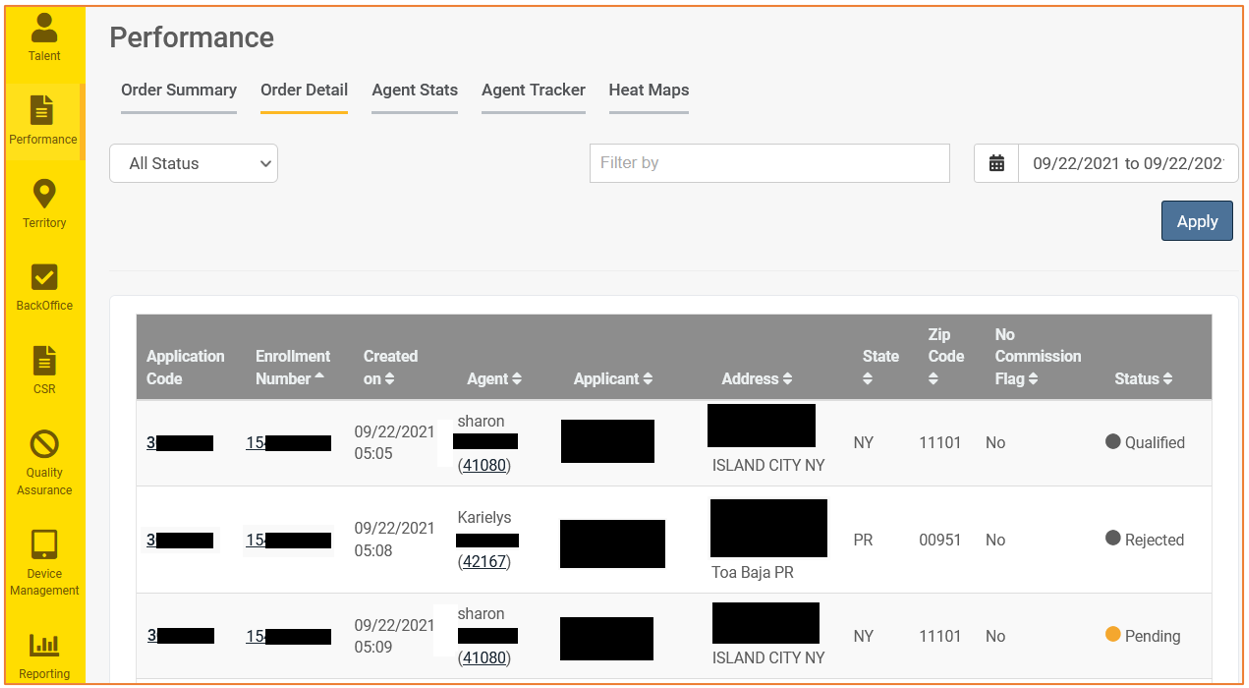Sort table by State column
The height and width of the screenshot is (688, 1249).
coord(880,367)
